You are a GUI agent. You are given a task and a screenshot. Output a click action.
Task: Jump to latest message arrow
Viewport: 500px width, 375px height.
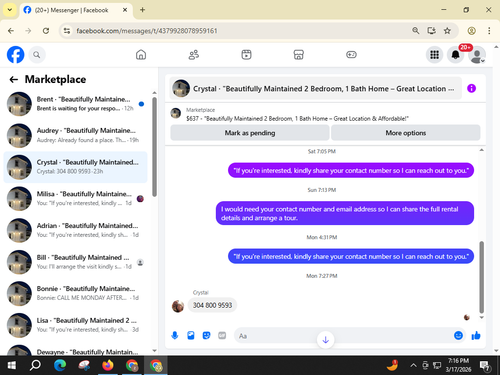[326, 340]
